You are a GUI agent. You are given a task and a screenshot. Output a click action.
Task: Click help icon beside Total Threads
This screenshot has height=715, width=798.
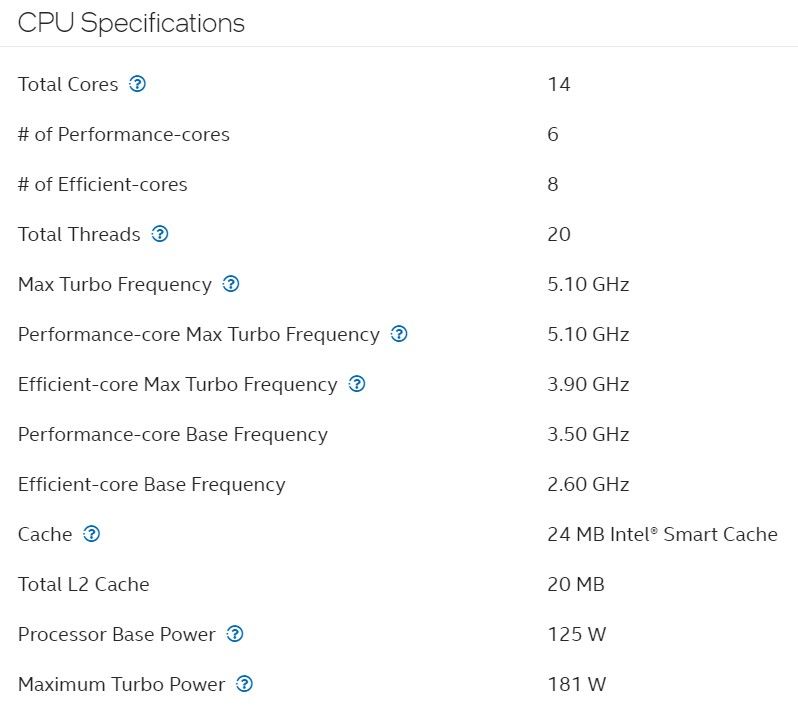(x=160, y=234)
